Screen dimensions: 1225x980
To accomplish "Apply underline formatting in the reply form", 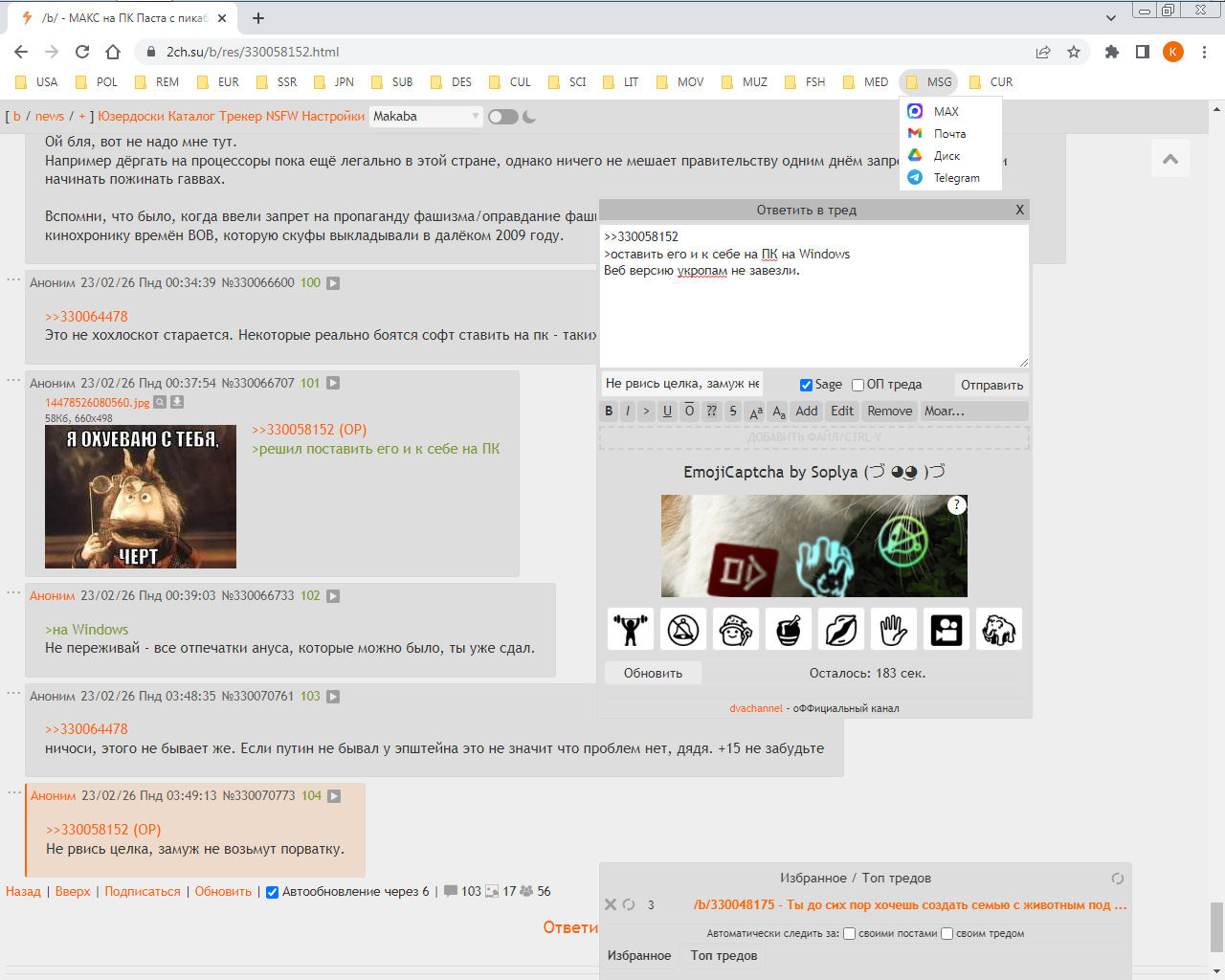I will [667, 412].
